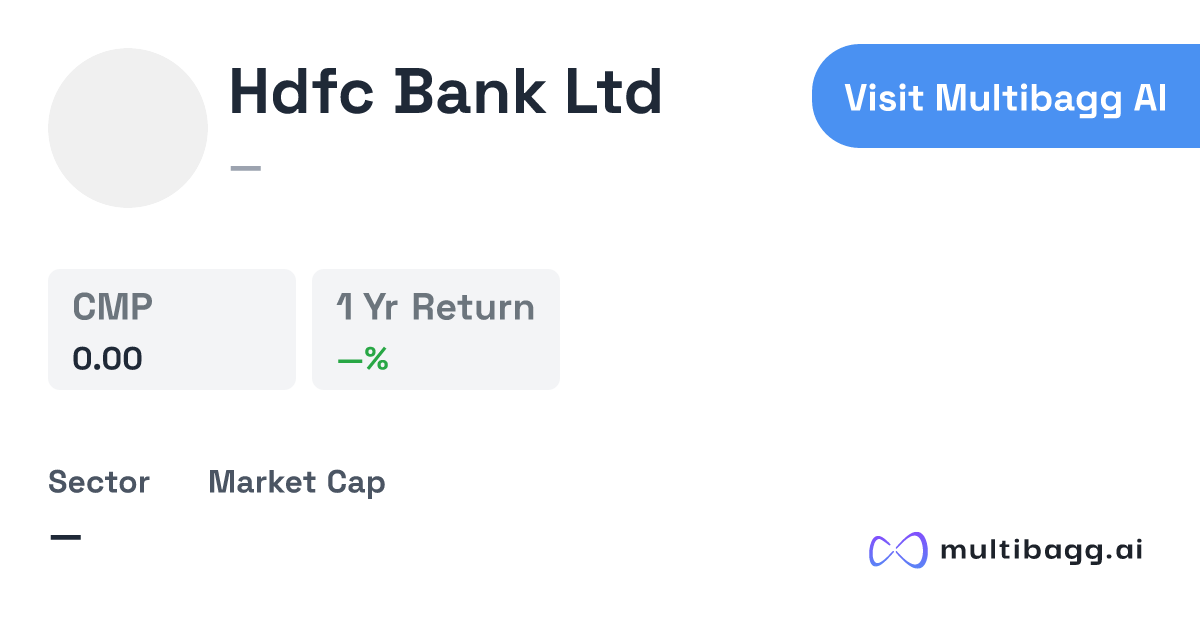Click the dash next to 1 Yr Return value
The image size is (1200, 630).
(x=348, y=361)
